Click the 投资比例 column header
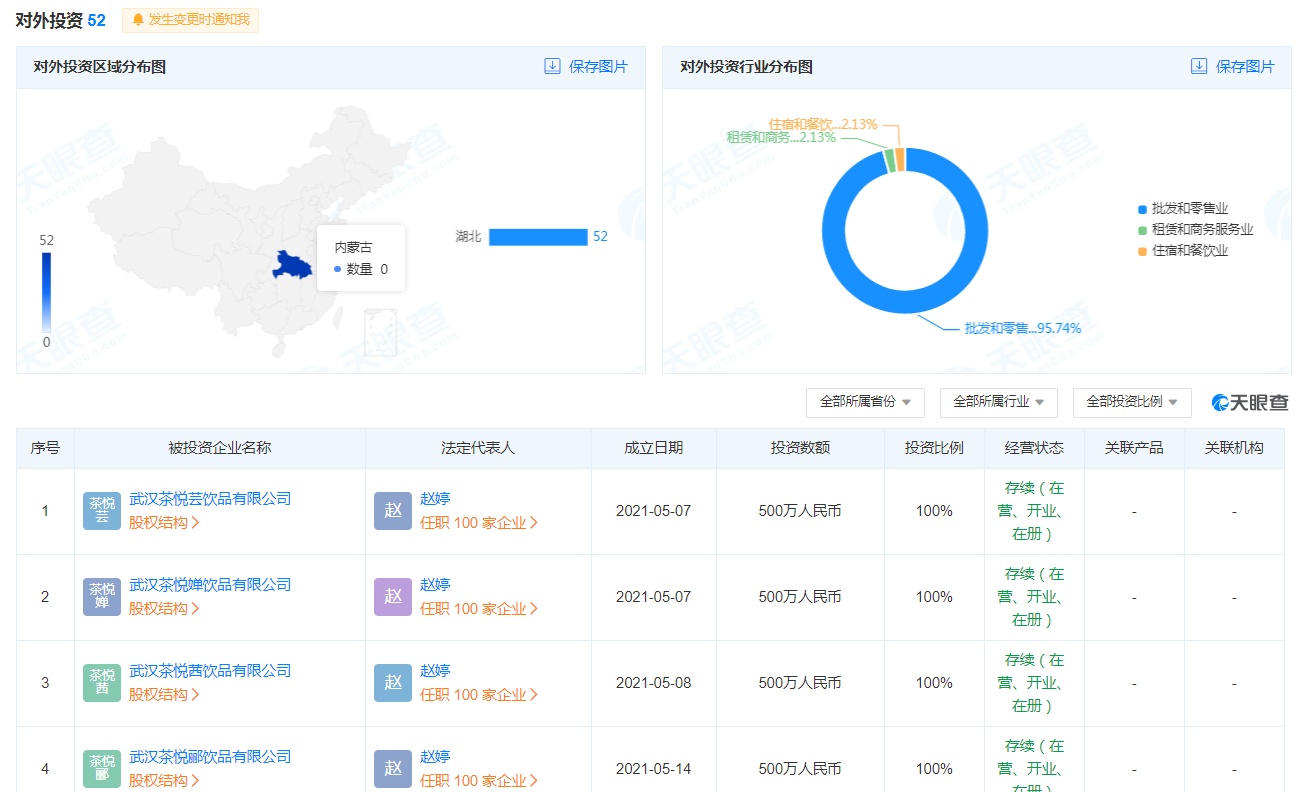1303x792 pixels. click(x=934, y=448)
